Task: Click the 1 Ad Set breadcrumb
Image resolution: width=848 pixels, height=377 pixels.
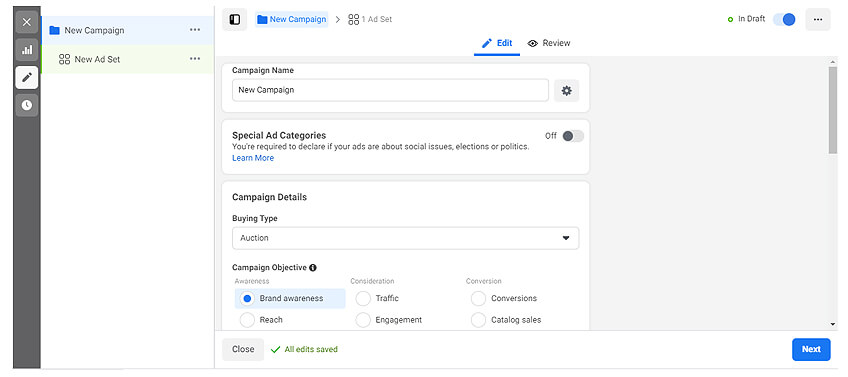Action: point(370,19)
